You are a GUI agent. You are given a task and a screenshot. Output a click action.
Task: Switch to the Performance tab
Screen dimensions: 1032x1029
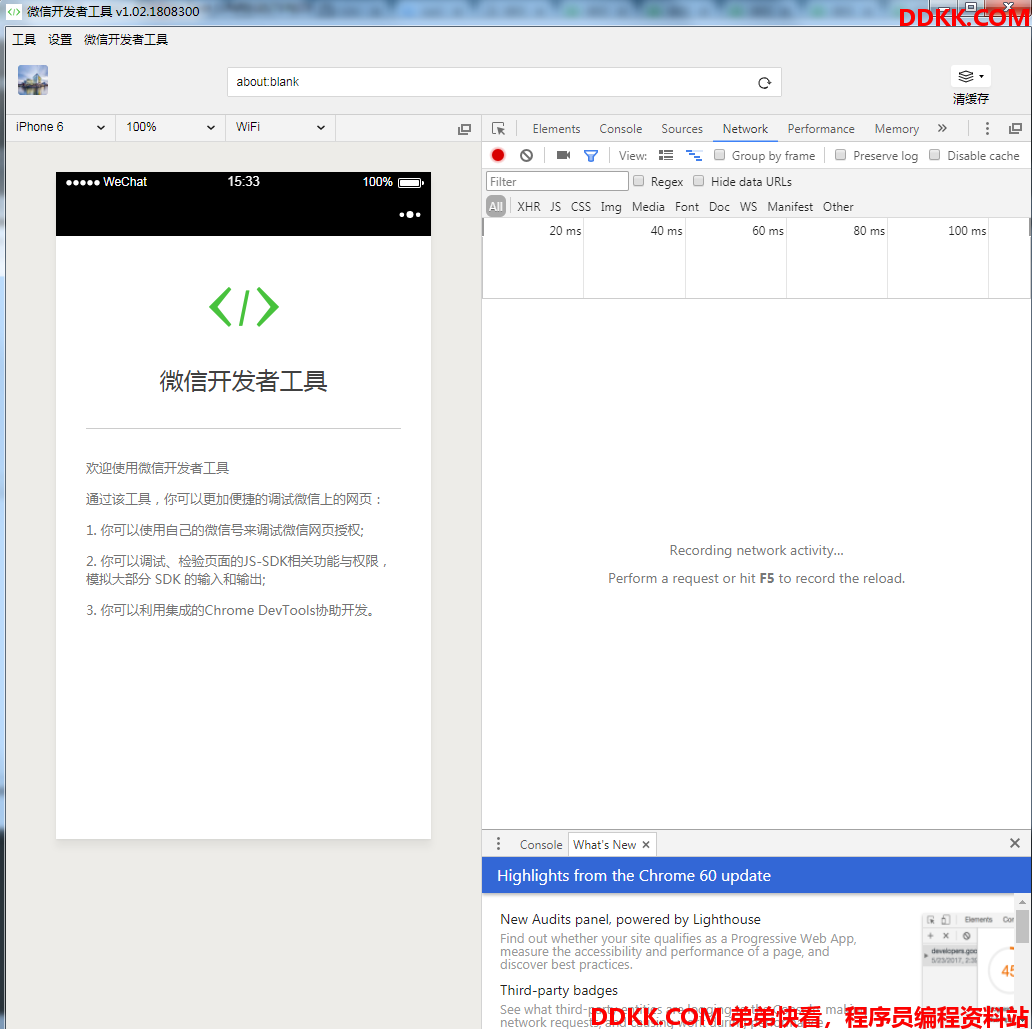click(x=821, y=129)
